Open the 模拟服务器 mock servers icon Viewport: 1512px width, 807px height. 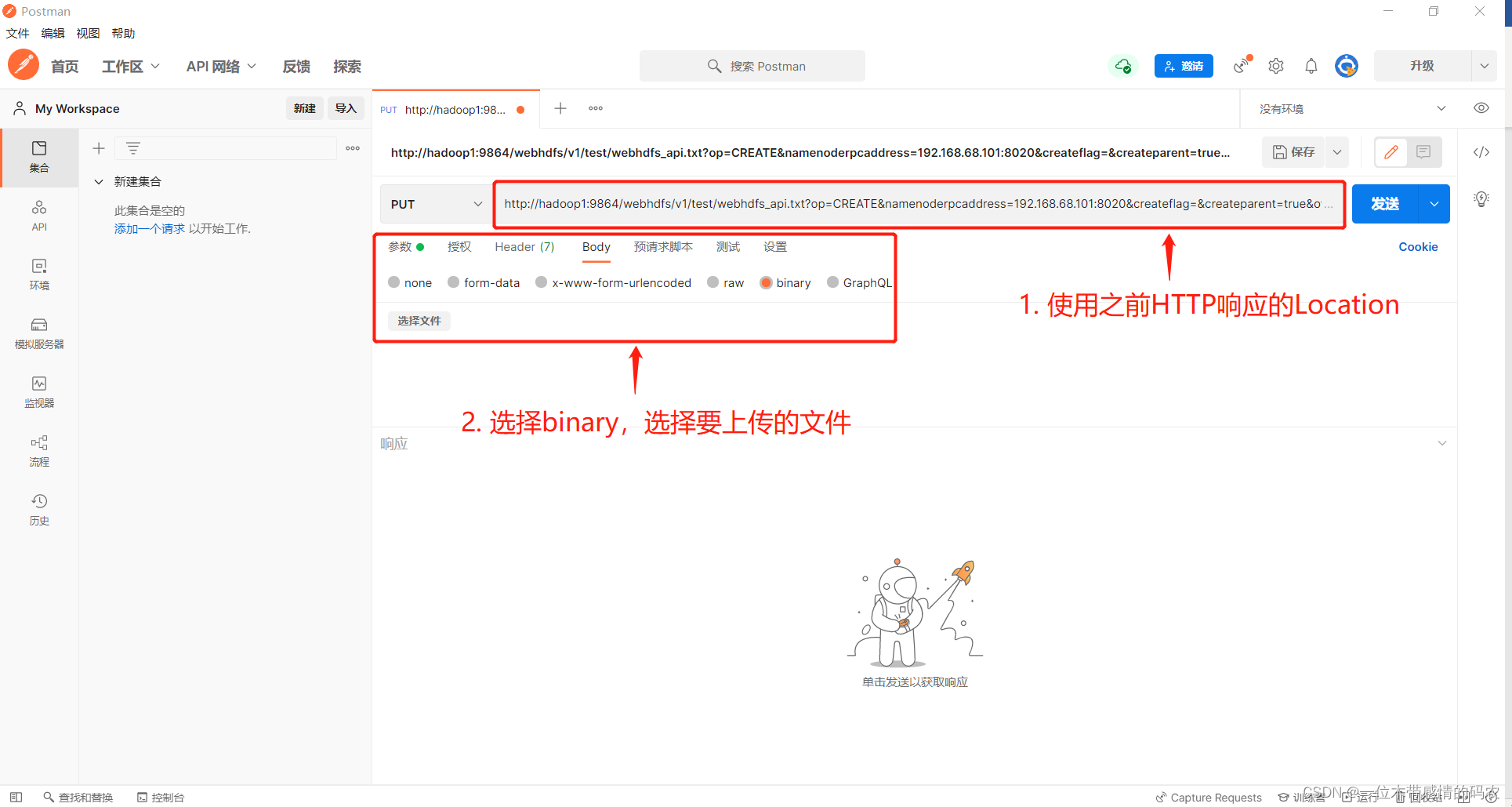tap(39, 333)
